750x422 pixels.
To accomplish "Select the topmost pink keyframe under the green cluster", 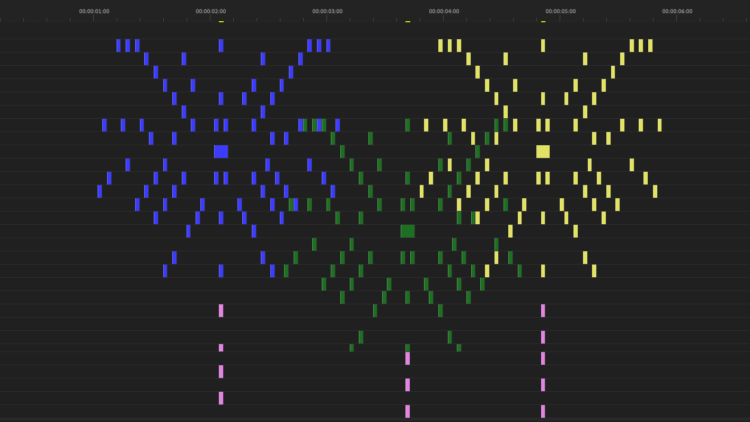I will (407, 358).
